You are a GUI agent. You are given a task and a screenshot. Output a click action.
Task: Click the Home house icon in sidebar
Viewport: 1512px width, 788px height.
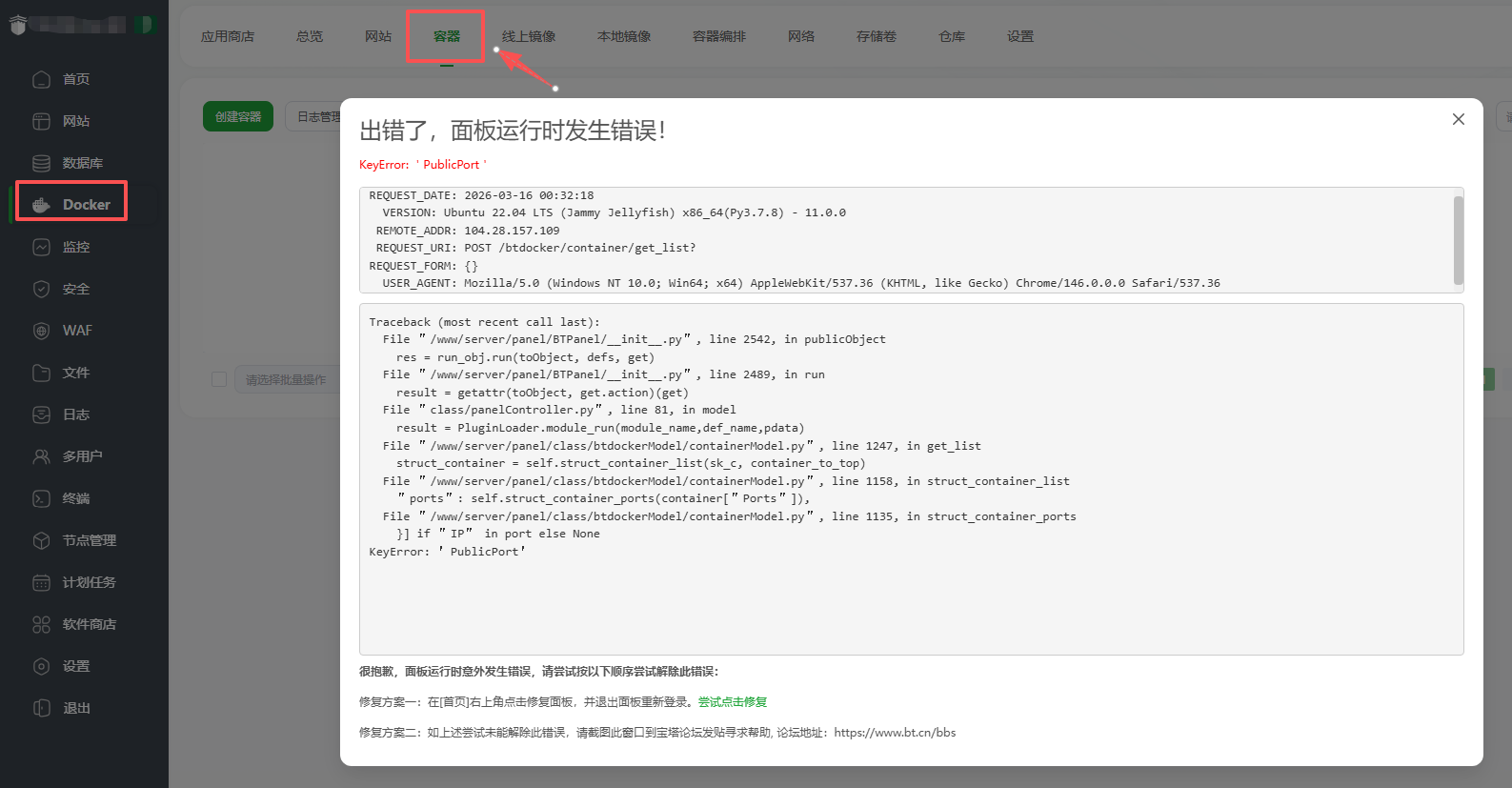click(x=41, y=79)
